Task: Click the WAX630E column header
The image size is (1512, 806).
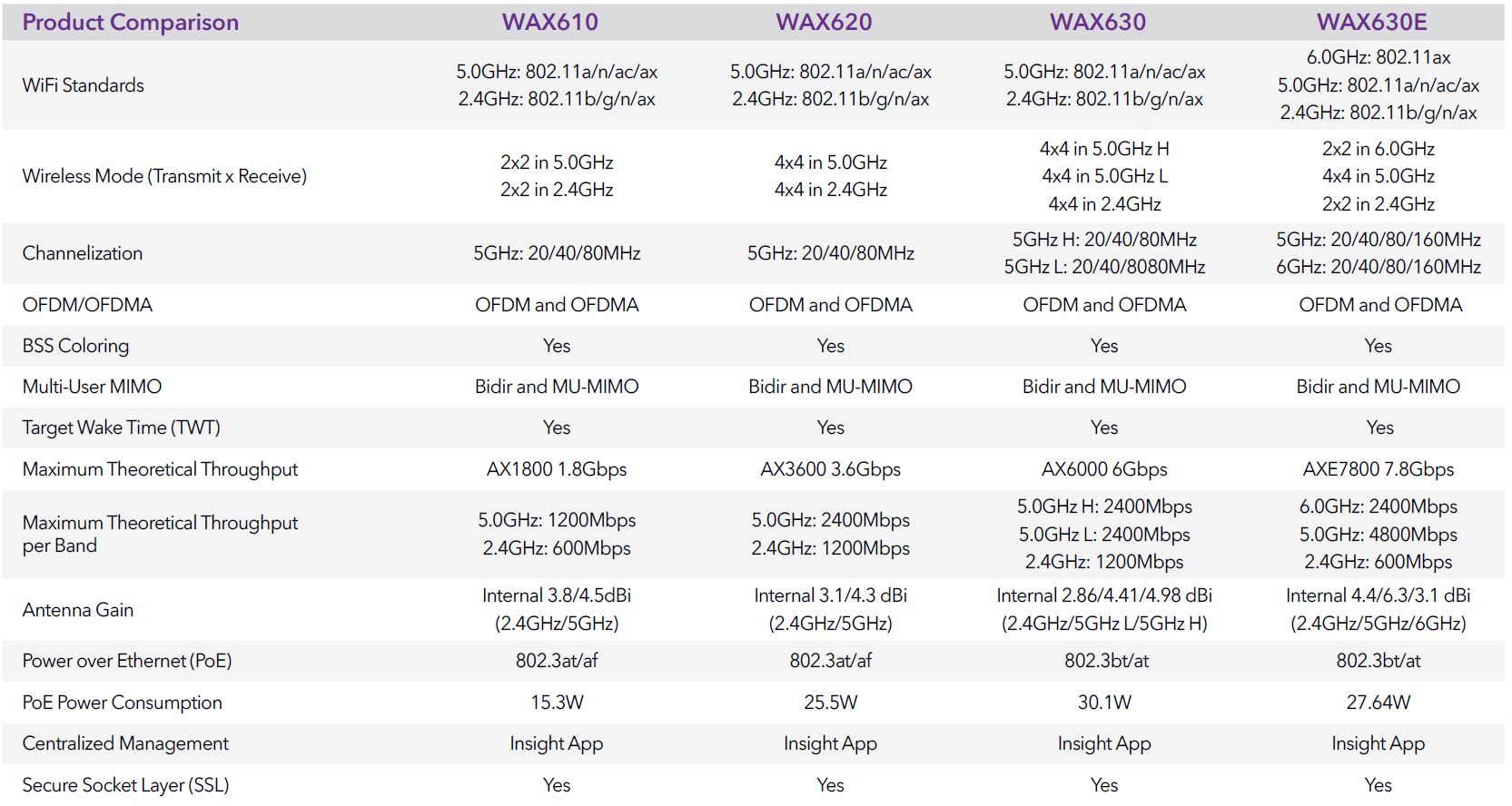Action: point(1372,23)
